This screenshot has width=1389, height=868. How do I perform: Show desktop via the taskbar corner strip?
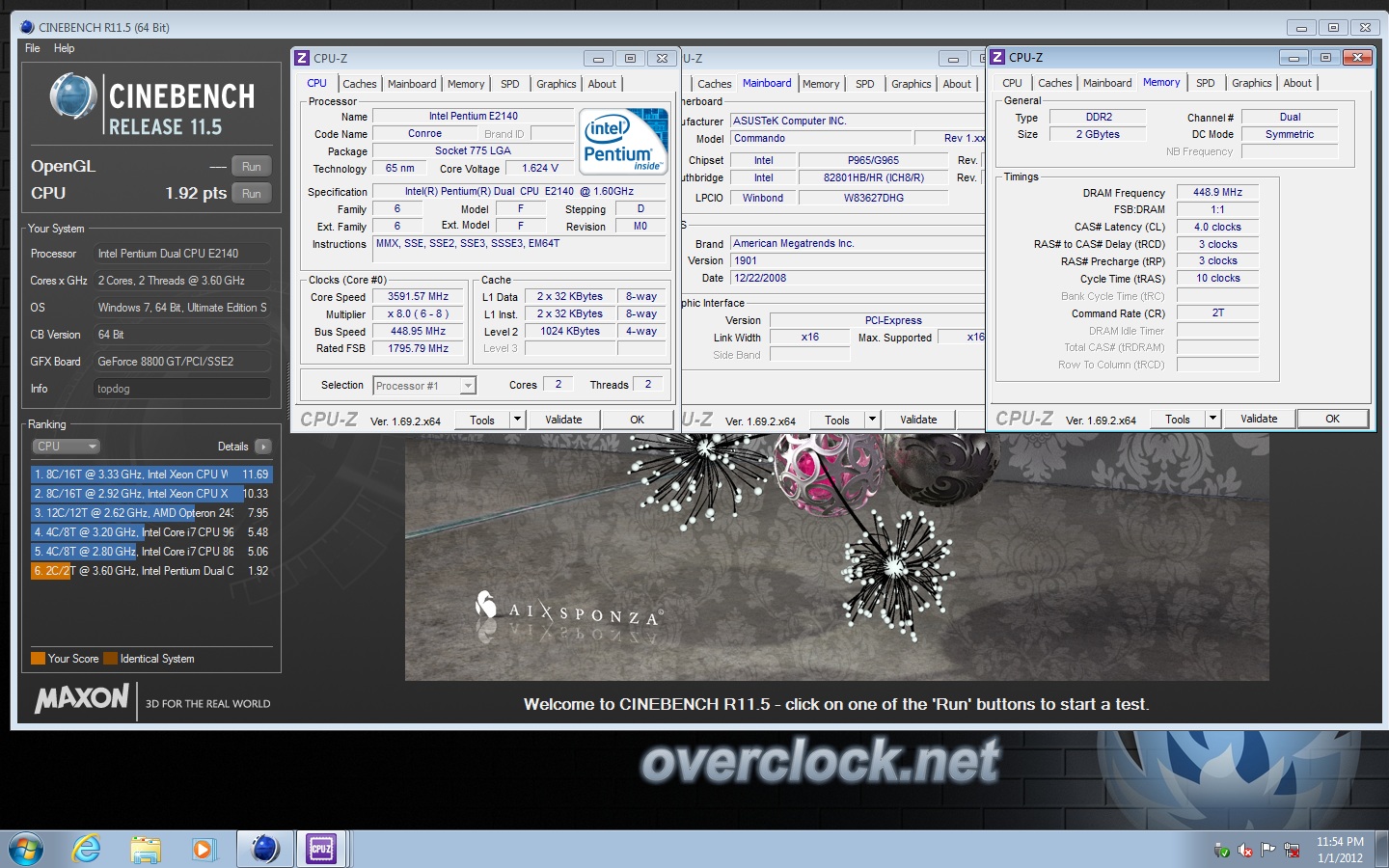point(1382,849)
